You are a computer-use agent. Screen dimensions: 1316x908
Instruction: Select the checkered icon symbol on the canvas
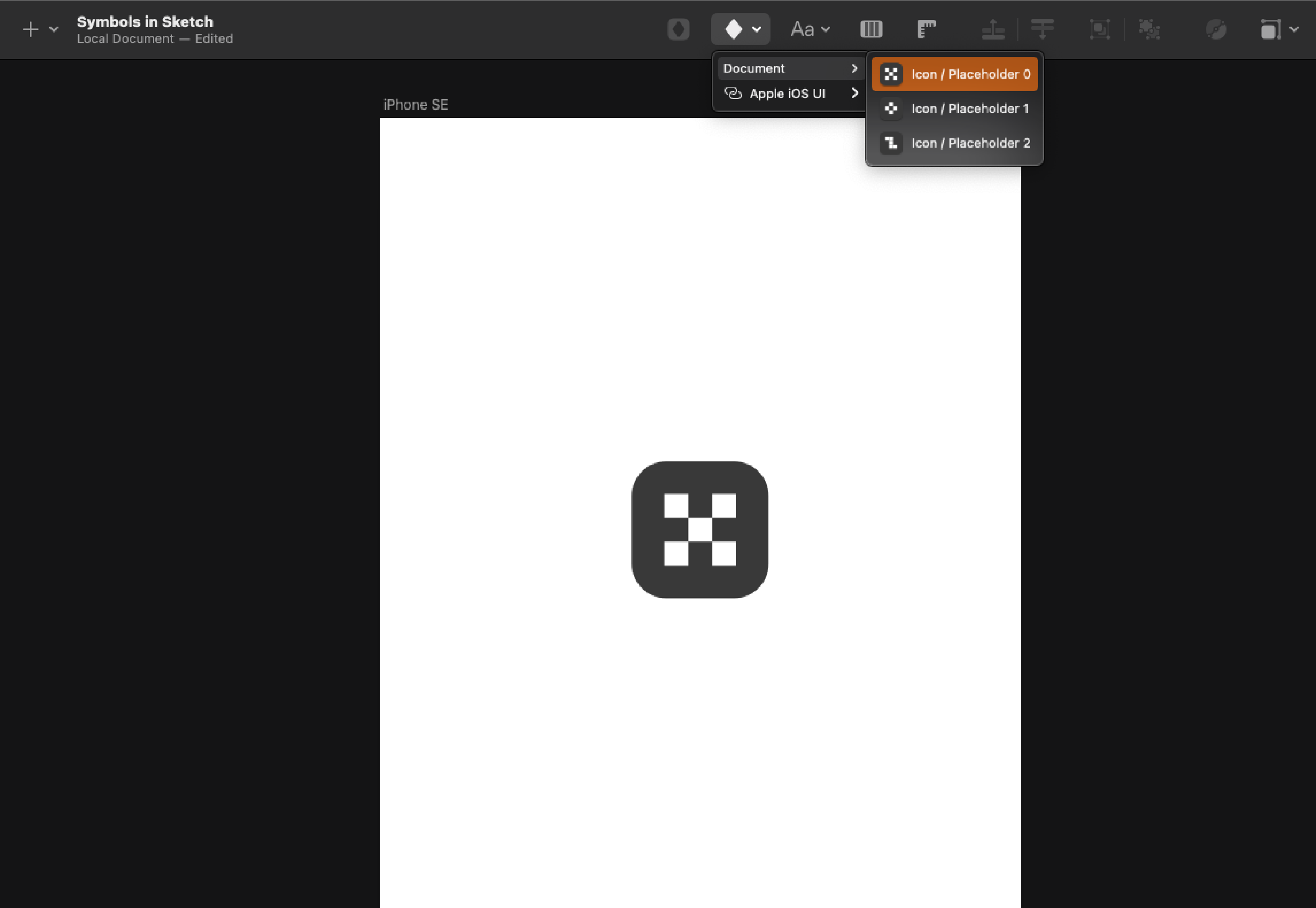[700, 530]
